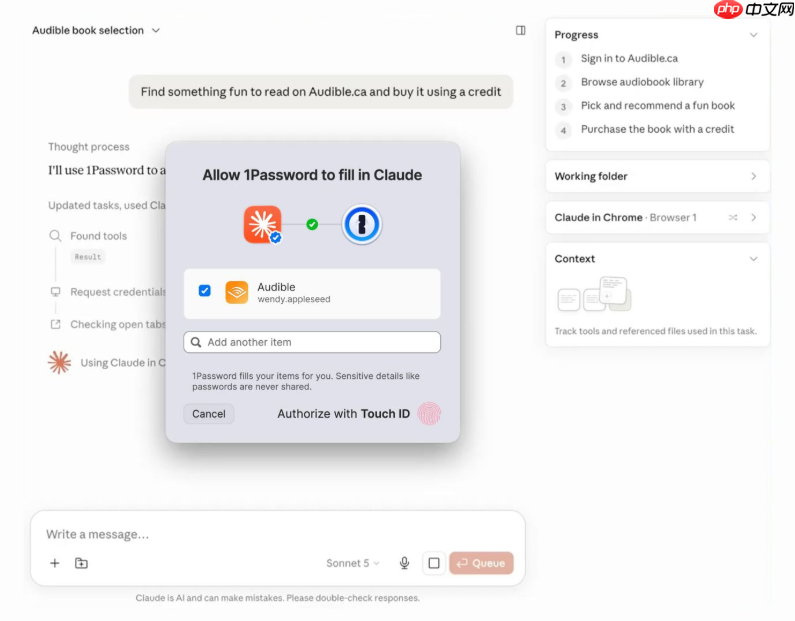
Task: Expand the Working folder panel
Action: (x=658, y=176)
